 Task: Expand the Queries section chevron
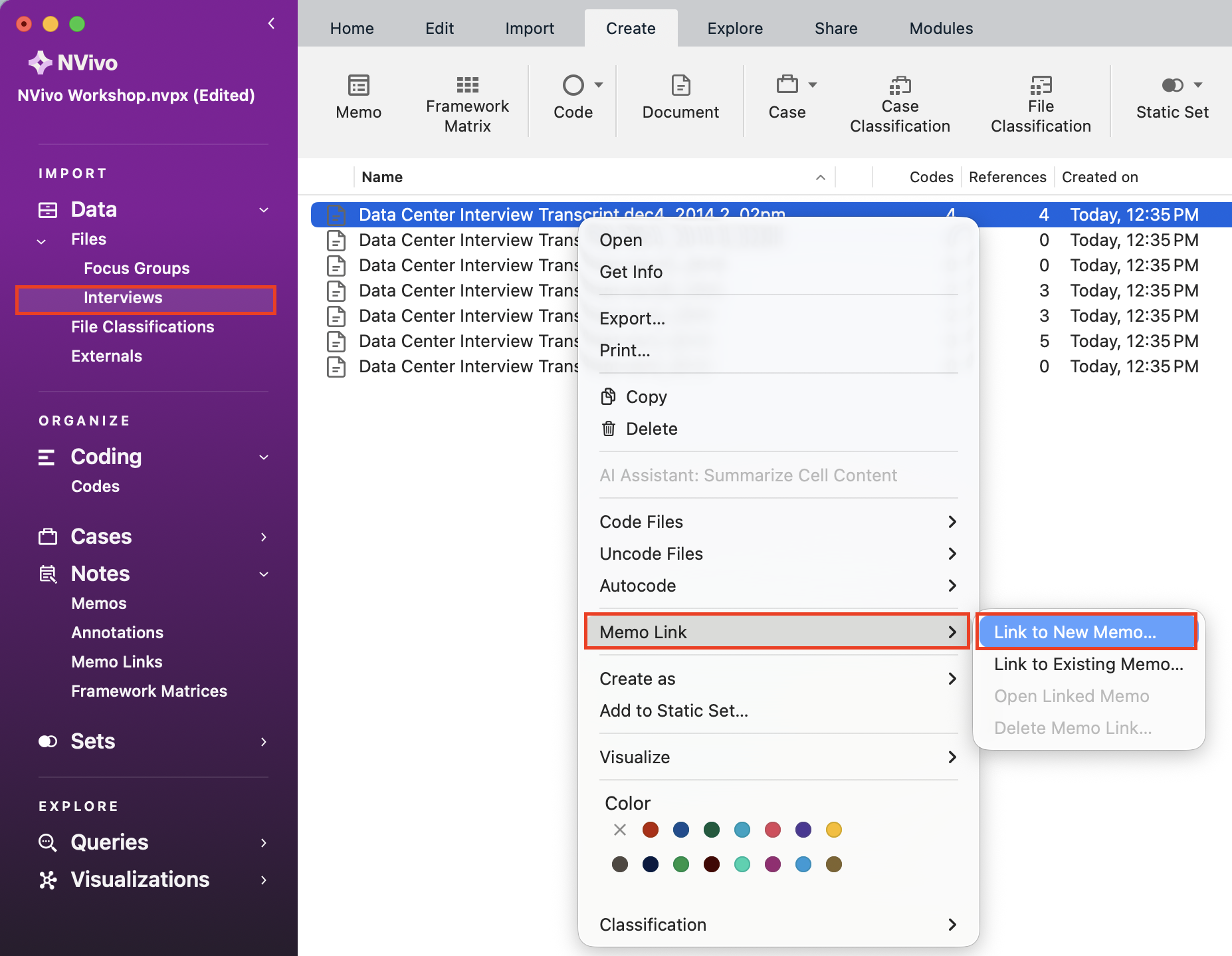pos(264,842)
